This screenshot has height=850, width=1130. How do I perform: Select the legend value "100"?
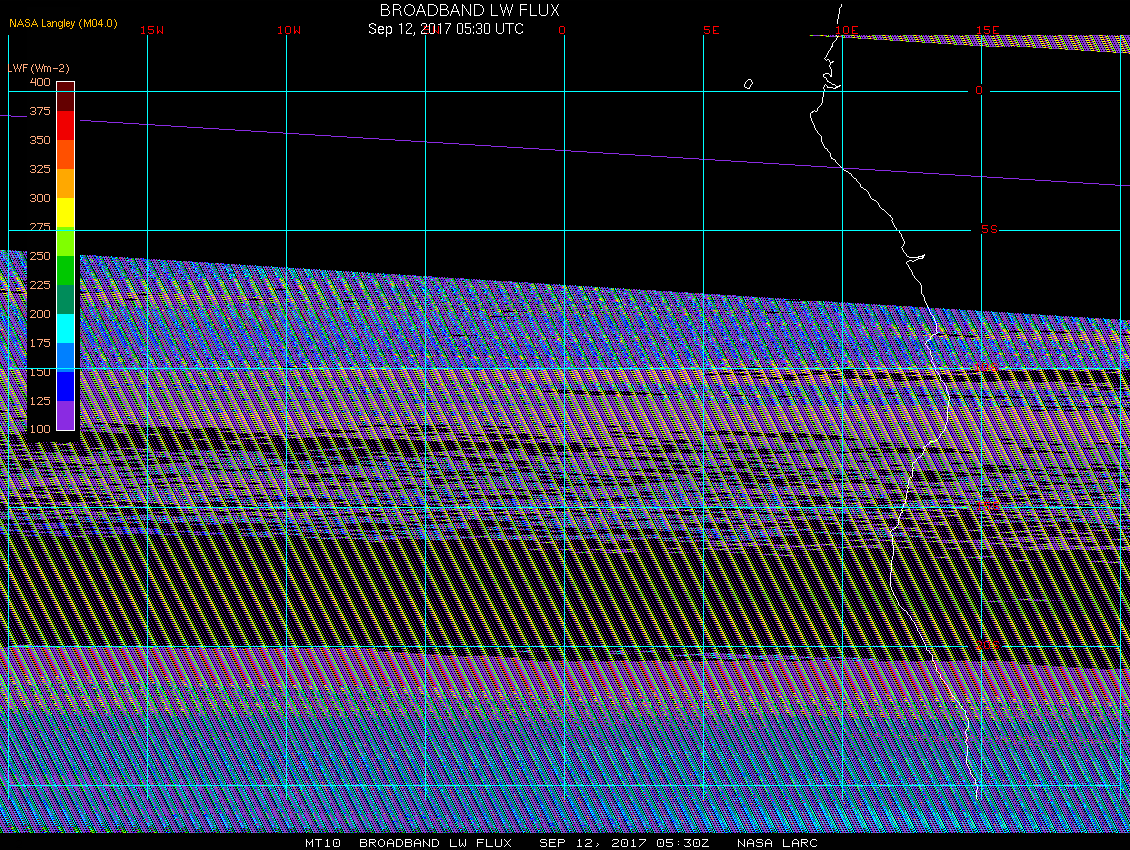pos(40,429)
